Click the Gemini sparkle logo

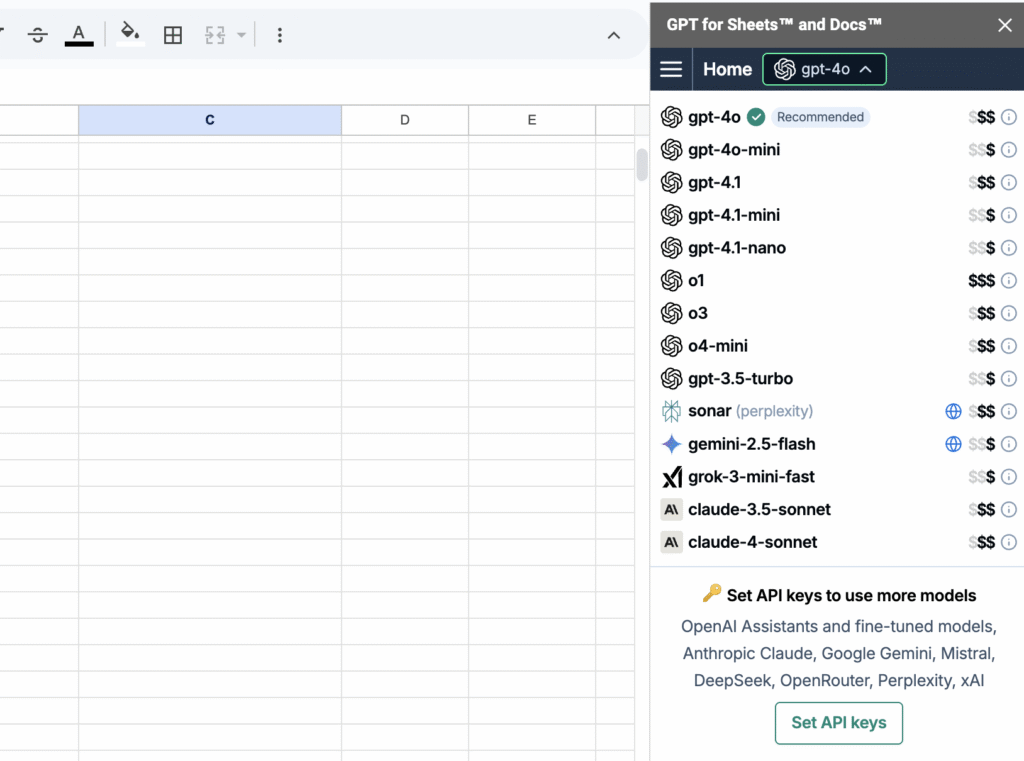click(671, 444)
